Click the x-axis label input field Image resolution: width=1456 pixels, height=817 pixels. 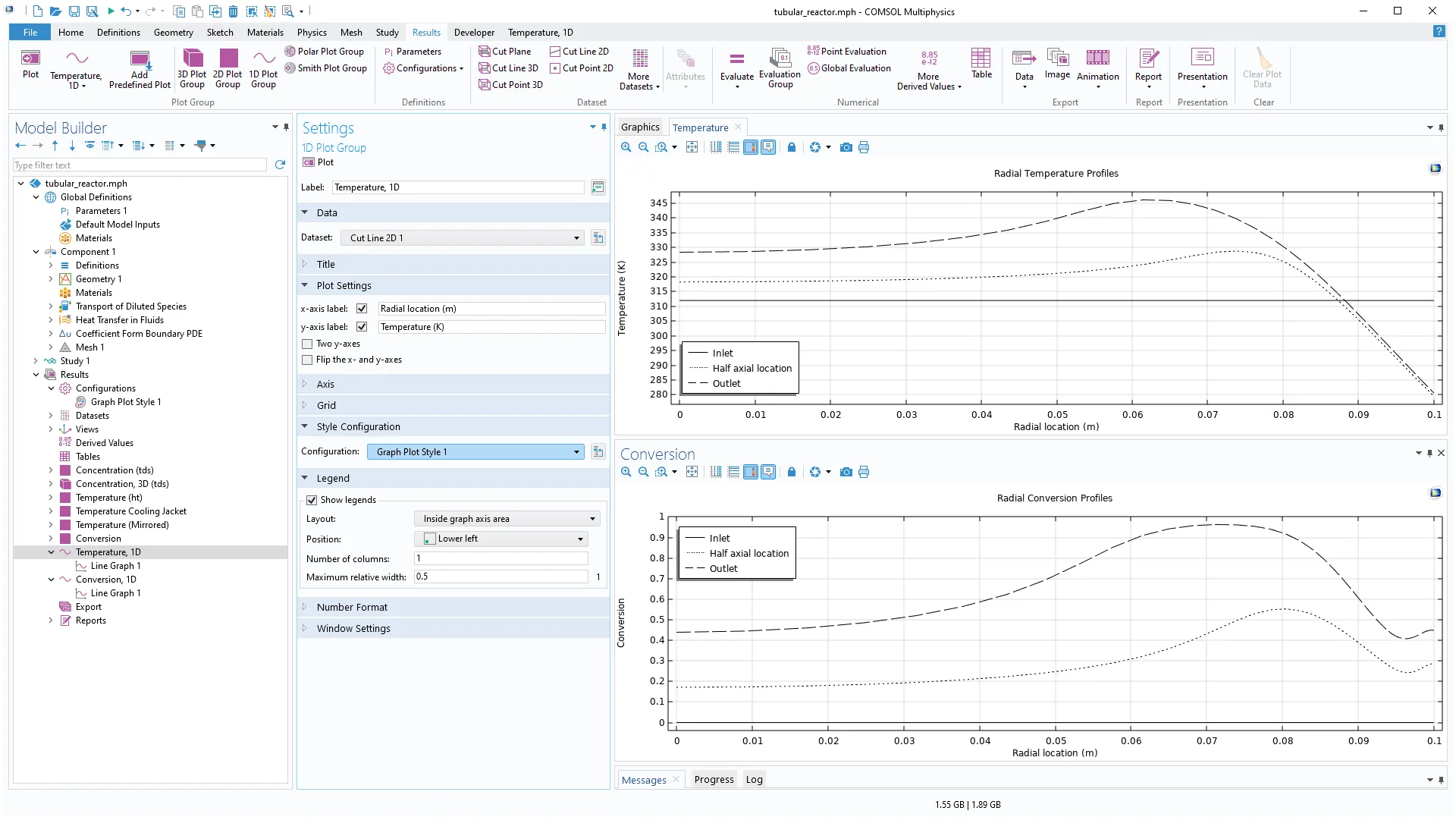click(491, 309)
